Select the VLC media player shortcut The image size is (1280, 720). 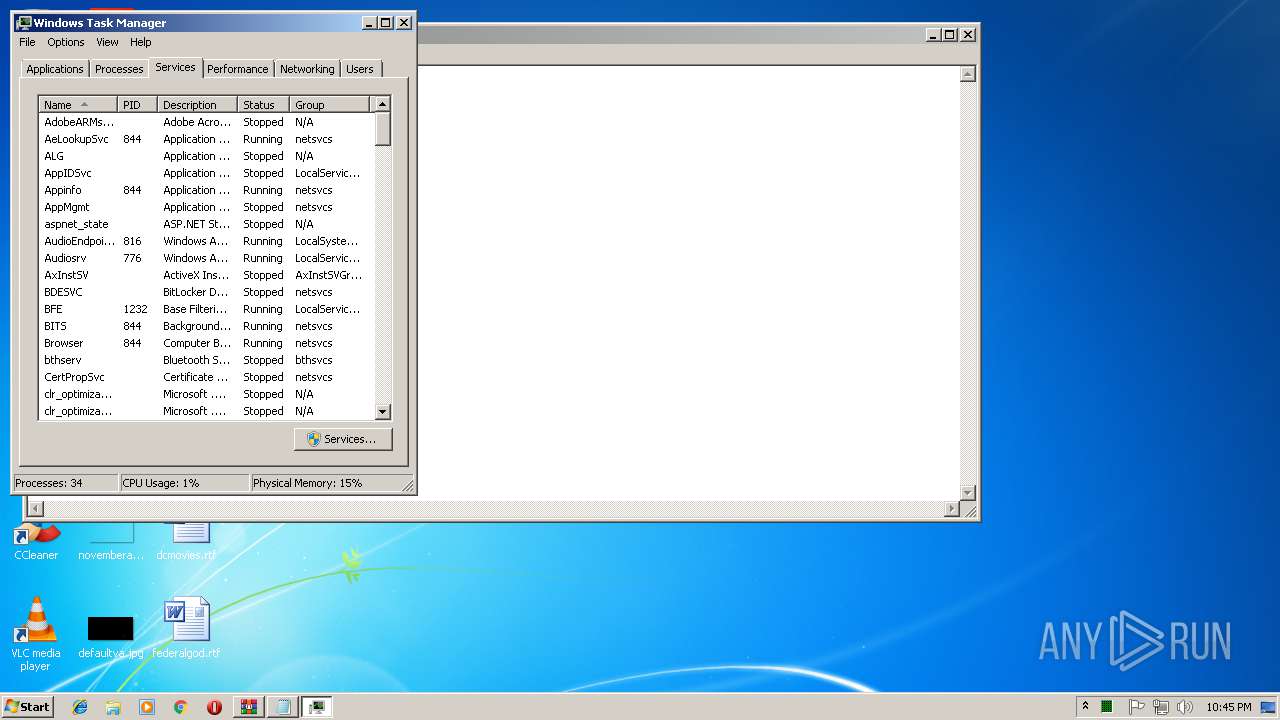(35, 633)
